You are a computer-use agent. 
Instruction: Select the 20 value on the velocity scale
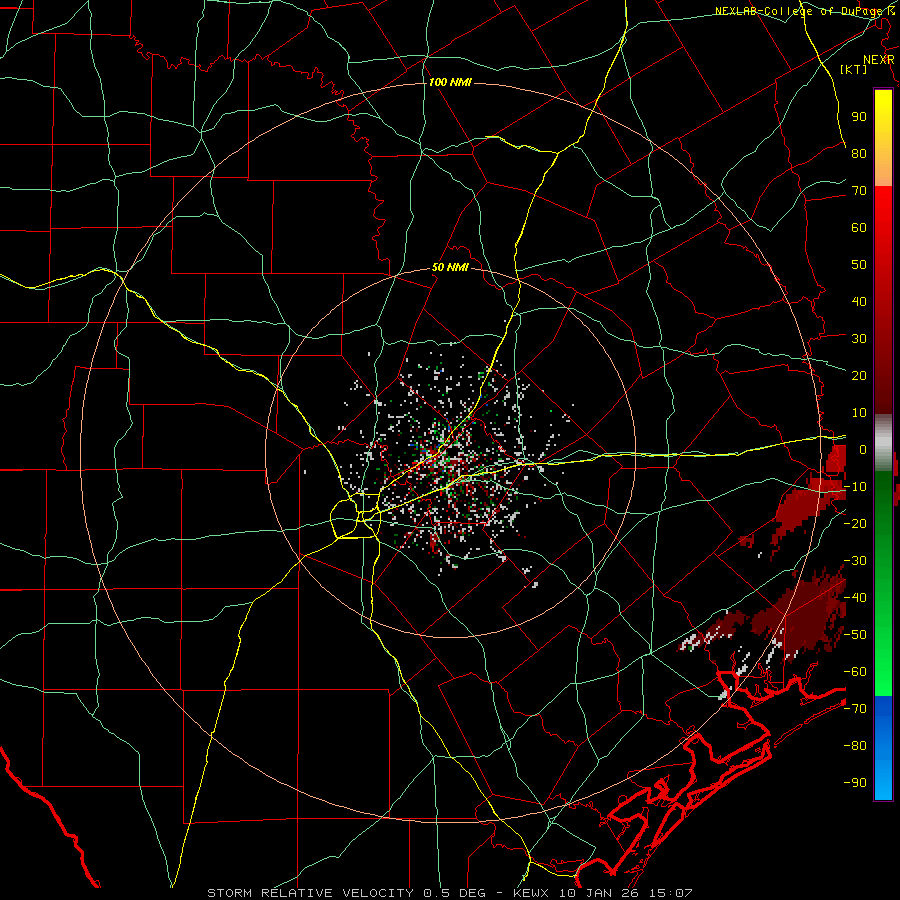tap(859, 375)
